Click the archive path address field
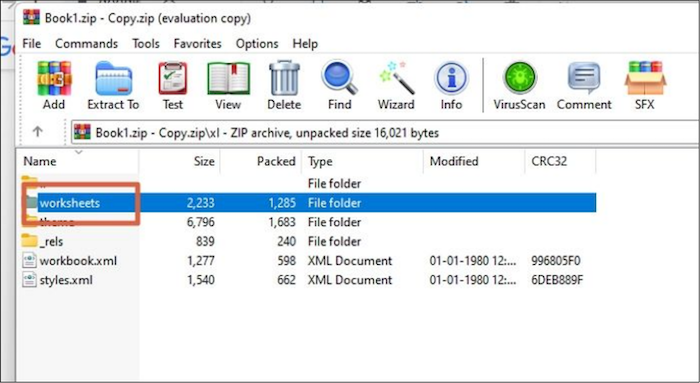700x383 pixels. 385,133
